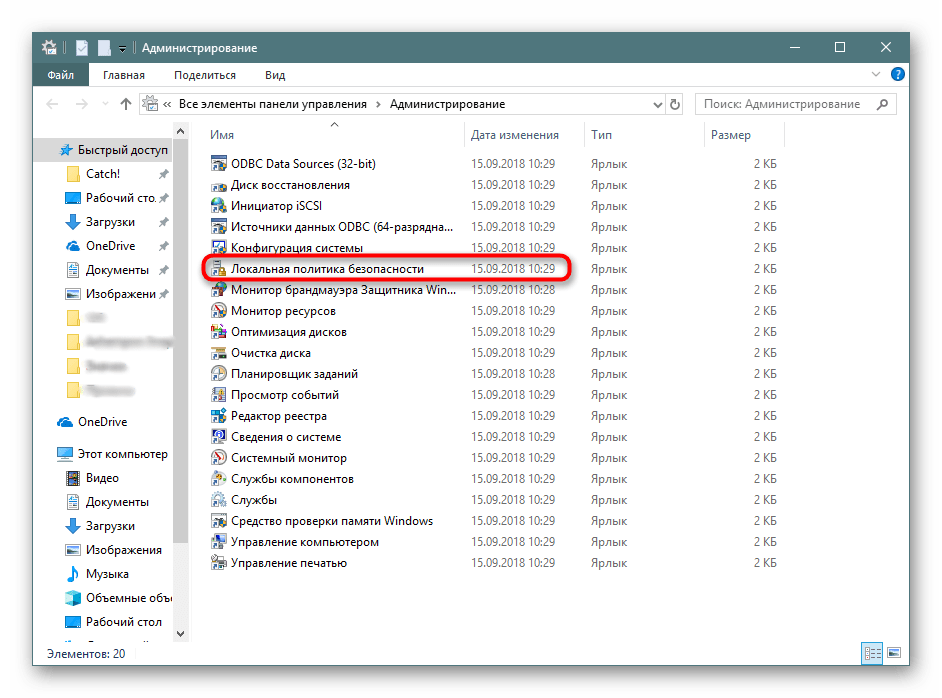Click the Up one level arrow button

tap(126, 104)
